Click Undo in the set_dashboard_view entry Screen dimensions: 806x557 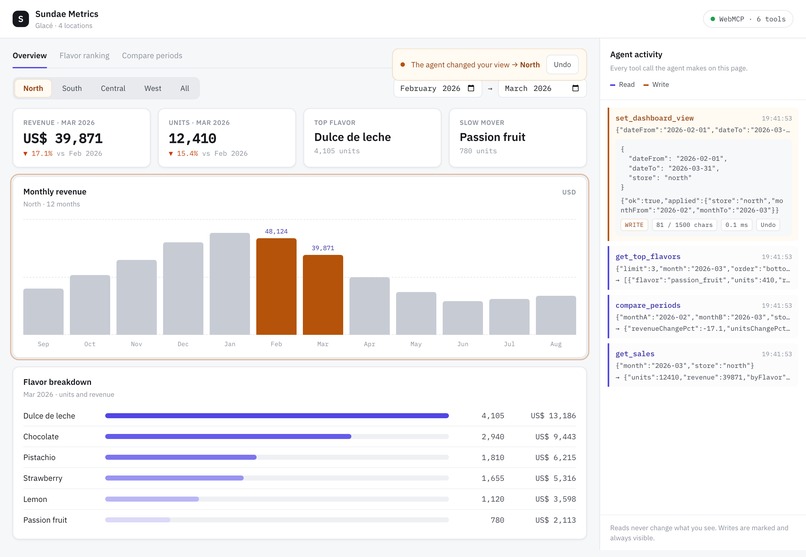[x=768, y=225]
